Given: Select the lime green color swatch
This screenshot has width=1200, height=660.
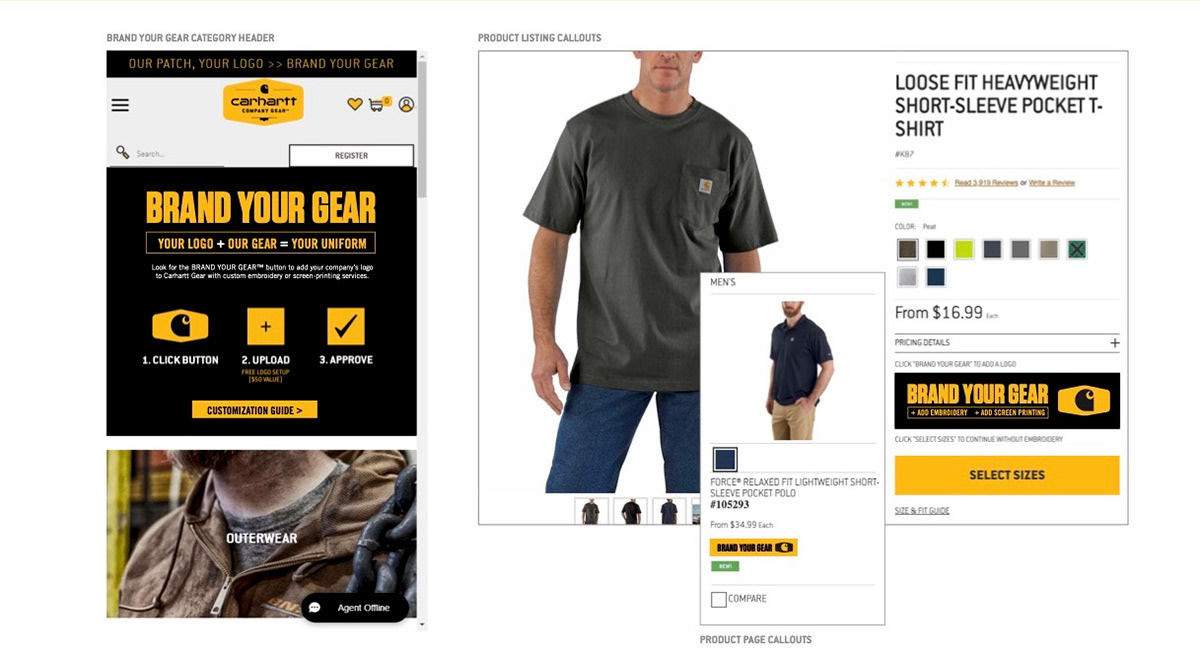Looking at the screenshot, I should pyautogui.click(x=964, y=249).
